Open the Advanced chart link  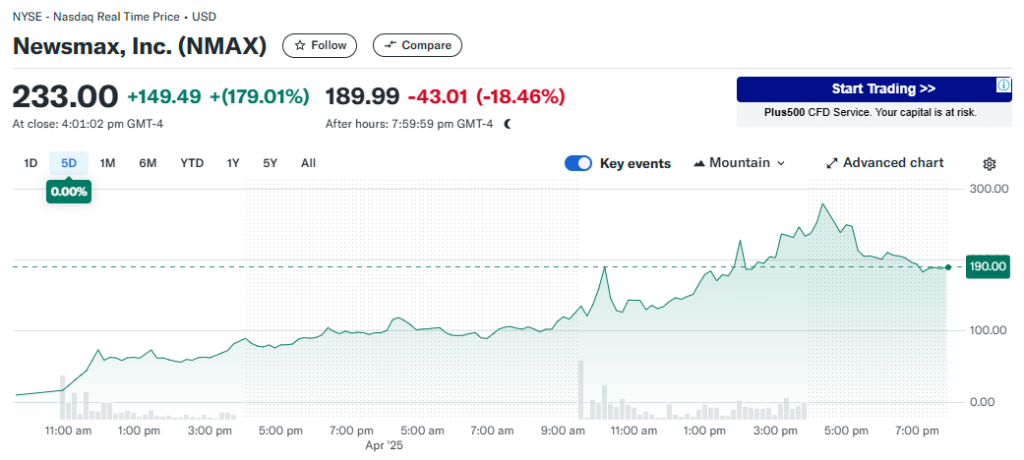point(892,163)
